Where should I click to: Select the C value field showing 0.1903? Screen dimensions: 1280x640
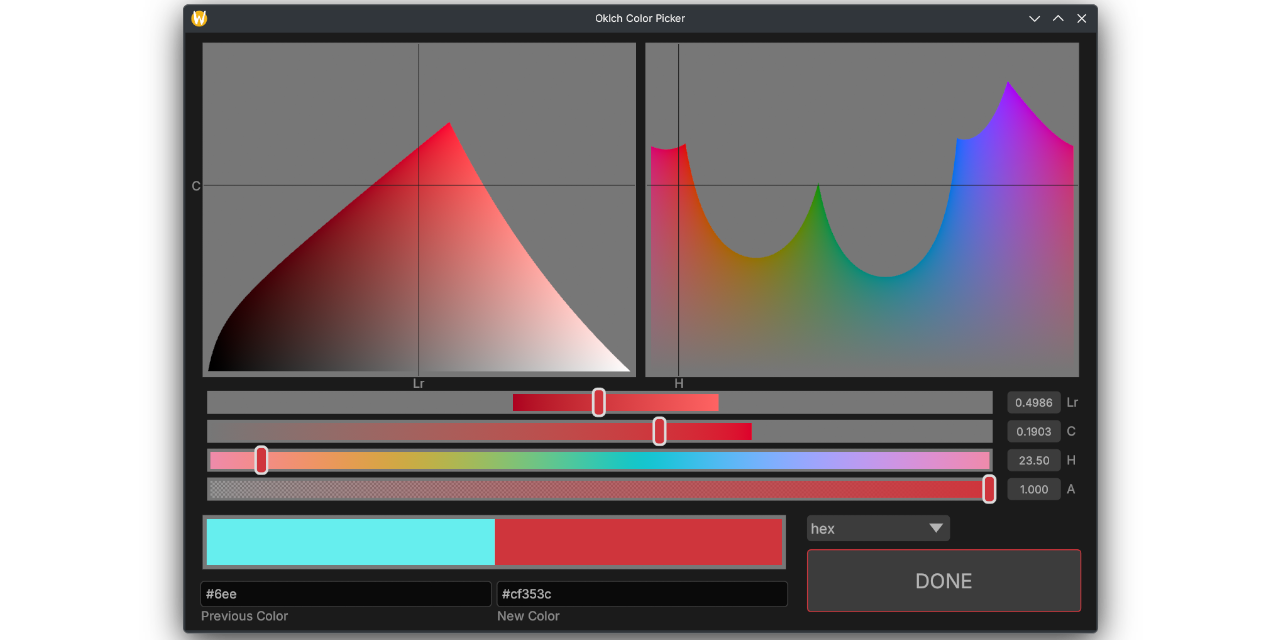coord(1034,431)
